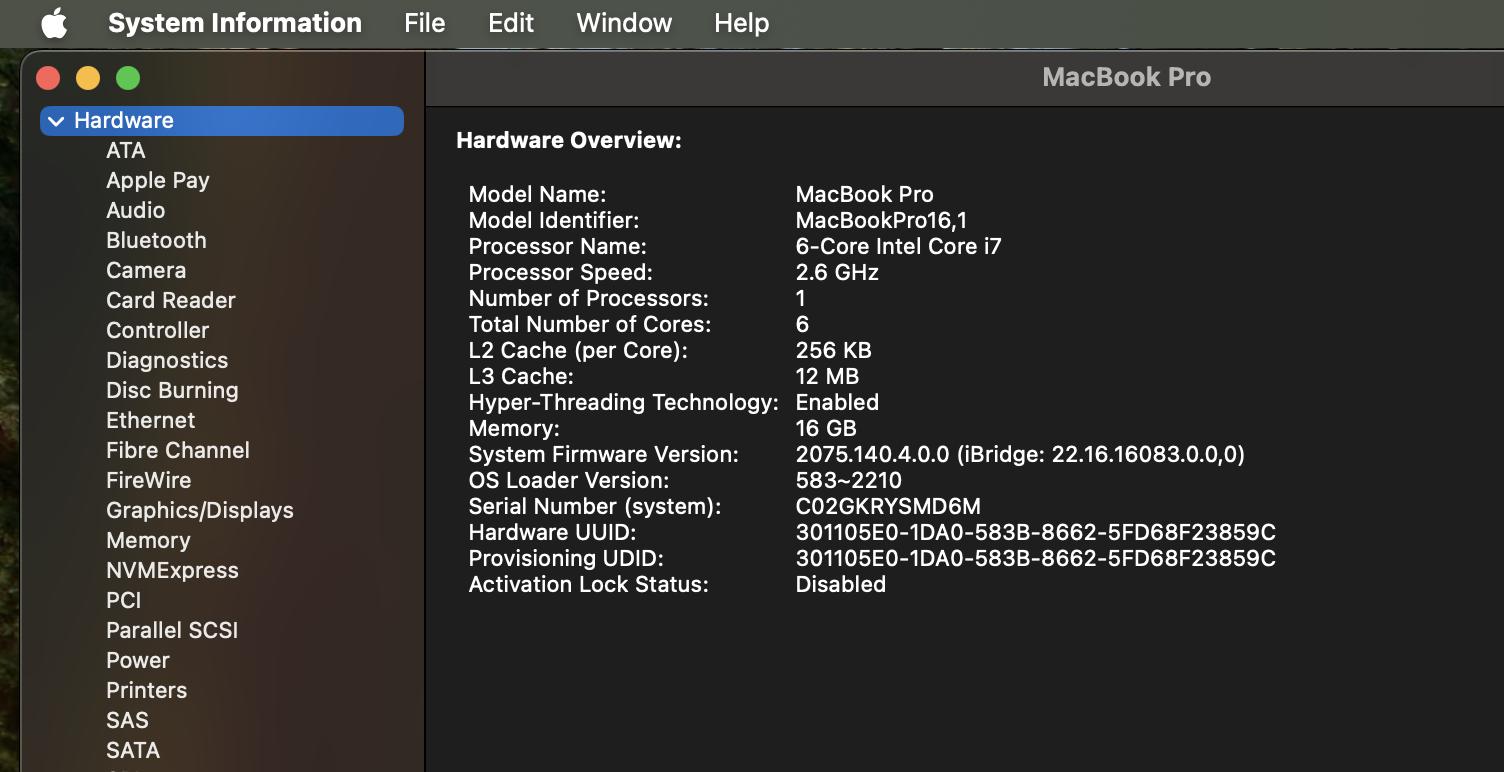Open the Help menu

coord(741,23)
